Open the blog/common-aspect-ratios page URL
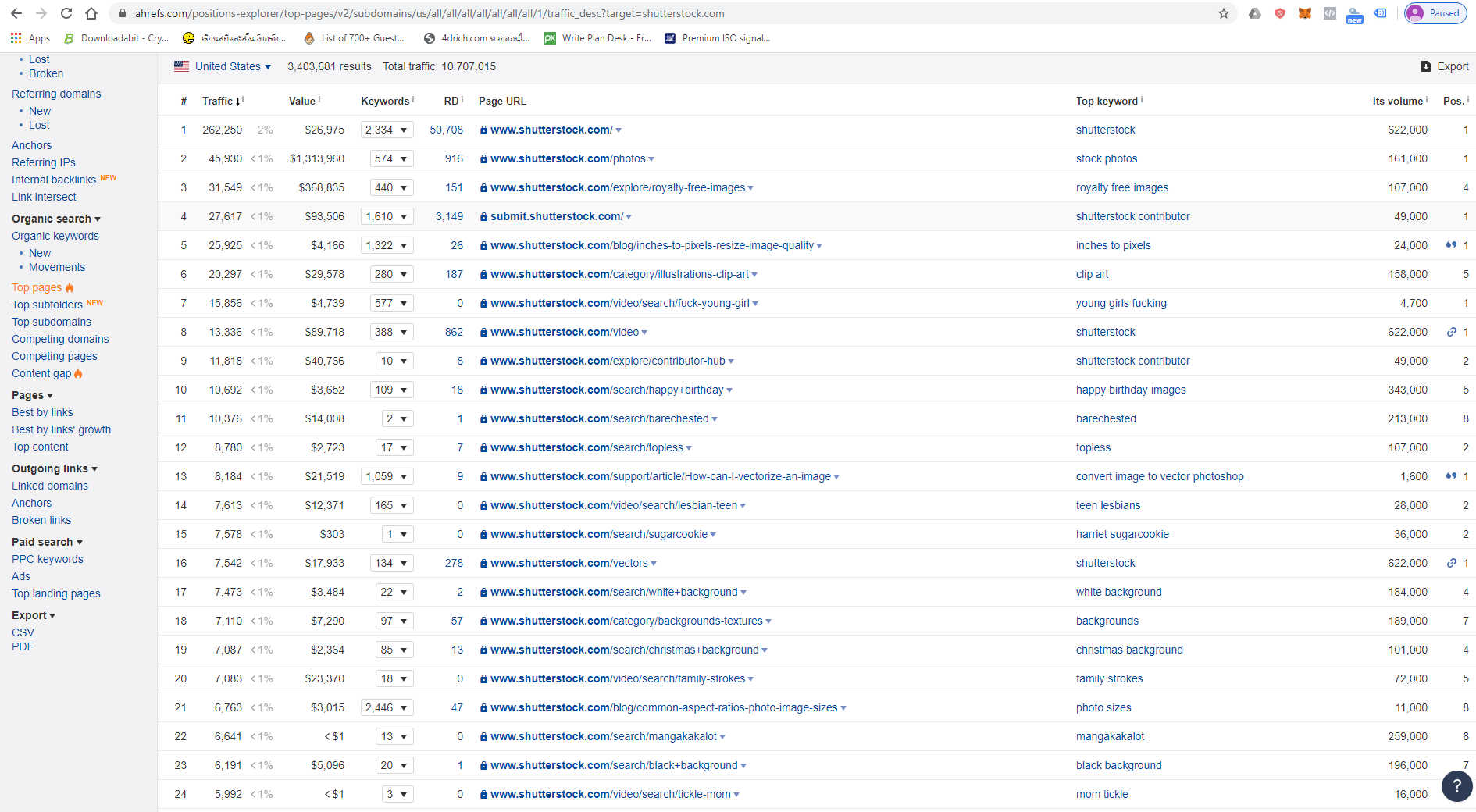This screenshot has width=1476, height=812. (x=664, y=707)
